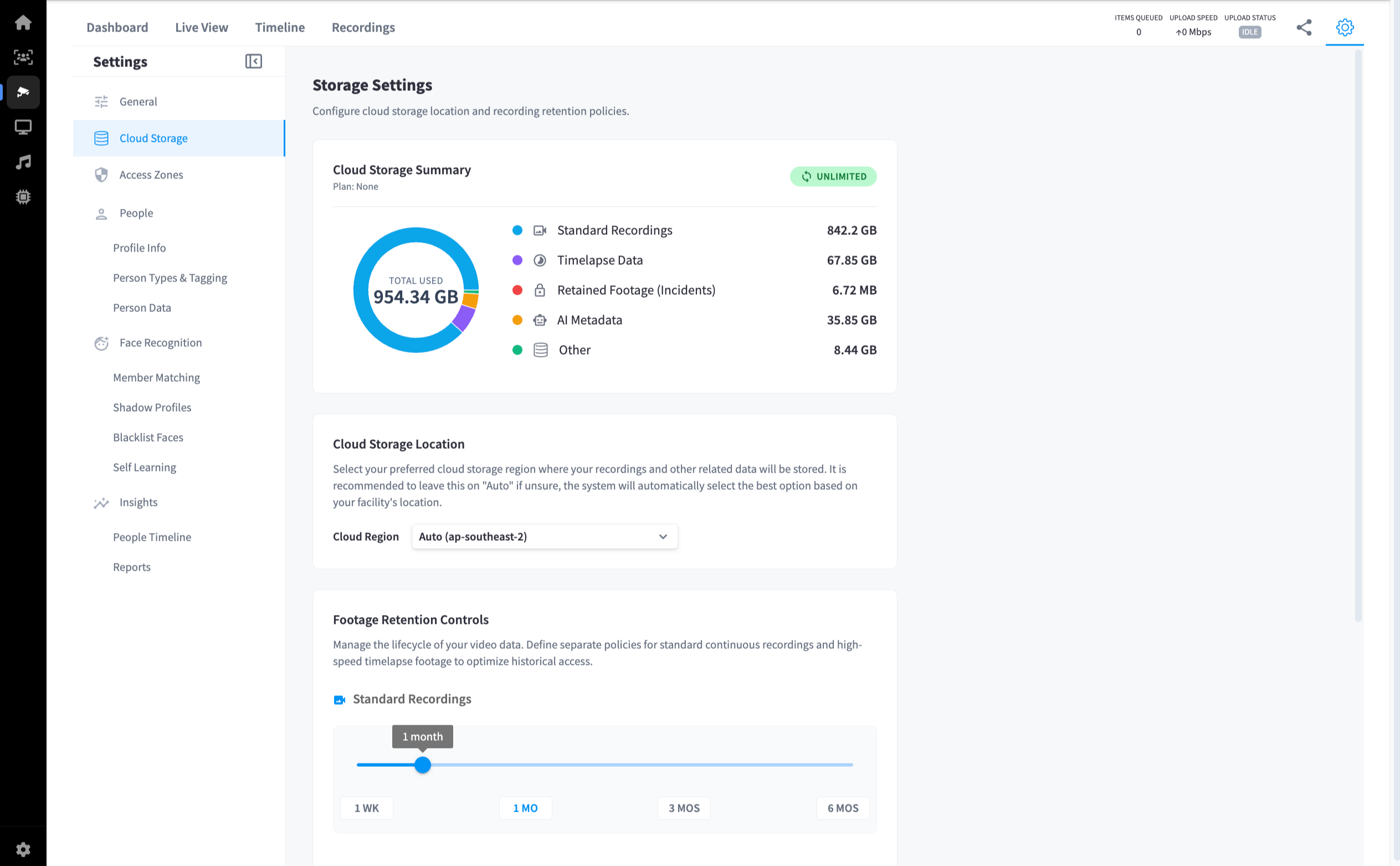Click the Standard Recordings video icon in summary

coord(540,230)
